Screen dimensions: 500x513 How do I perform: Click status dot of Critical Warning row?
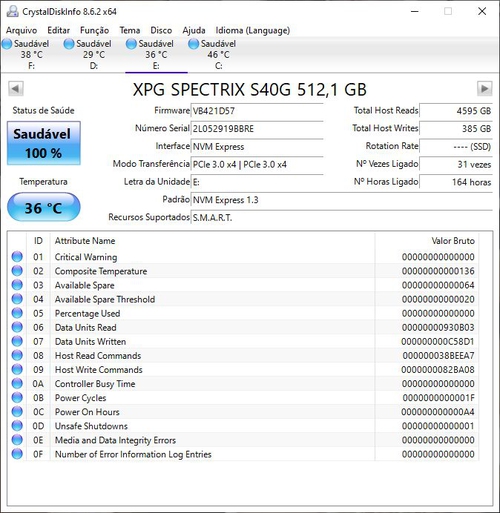pos(17,257)
